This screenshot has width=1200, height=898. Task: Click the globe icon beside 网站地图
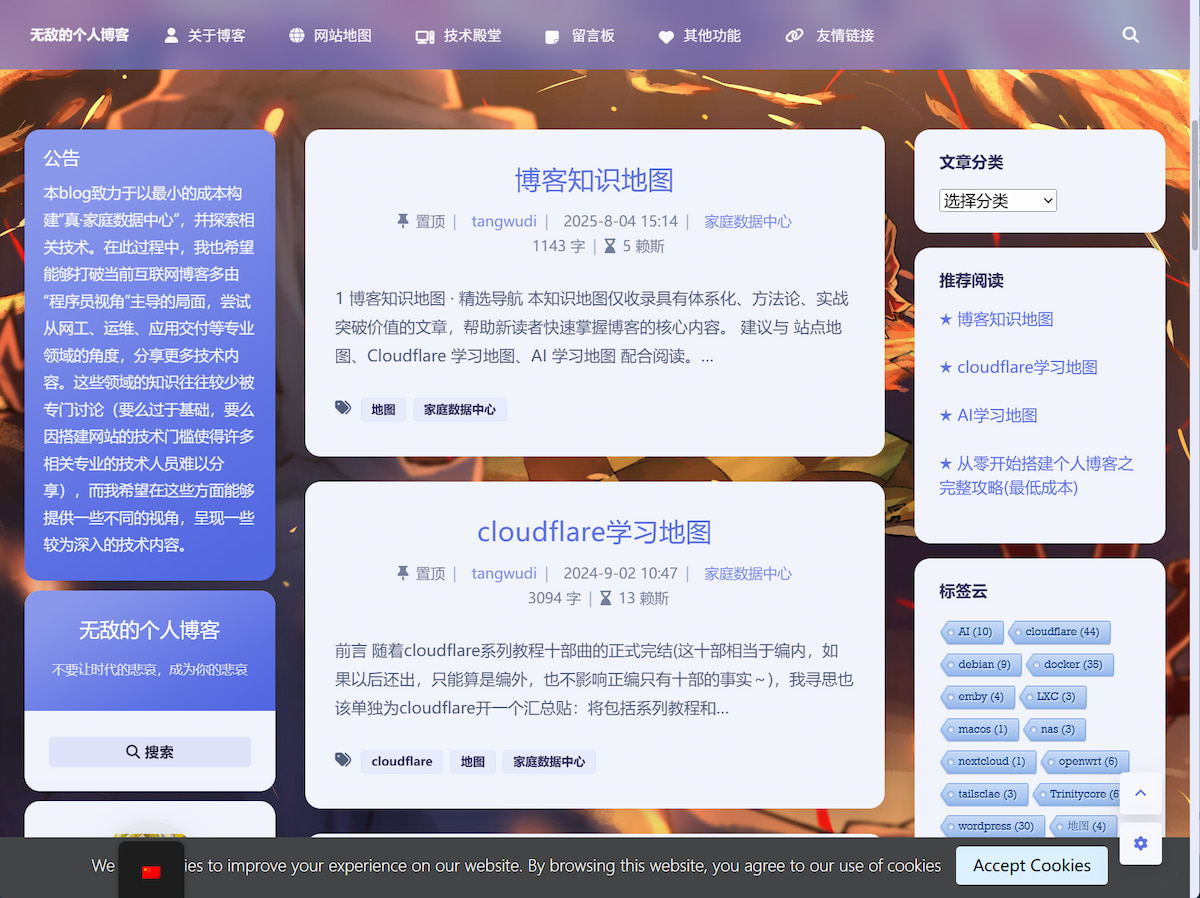coord(295,35)
